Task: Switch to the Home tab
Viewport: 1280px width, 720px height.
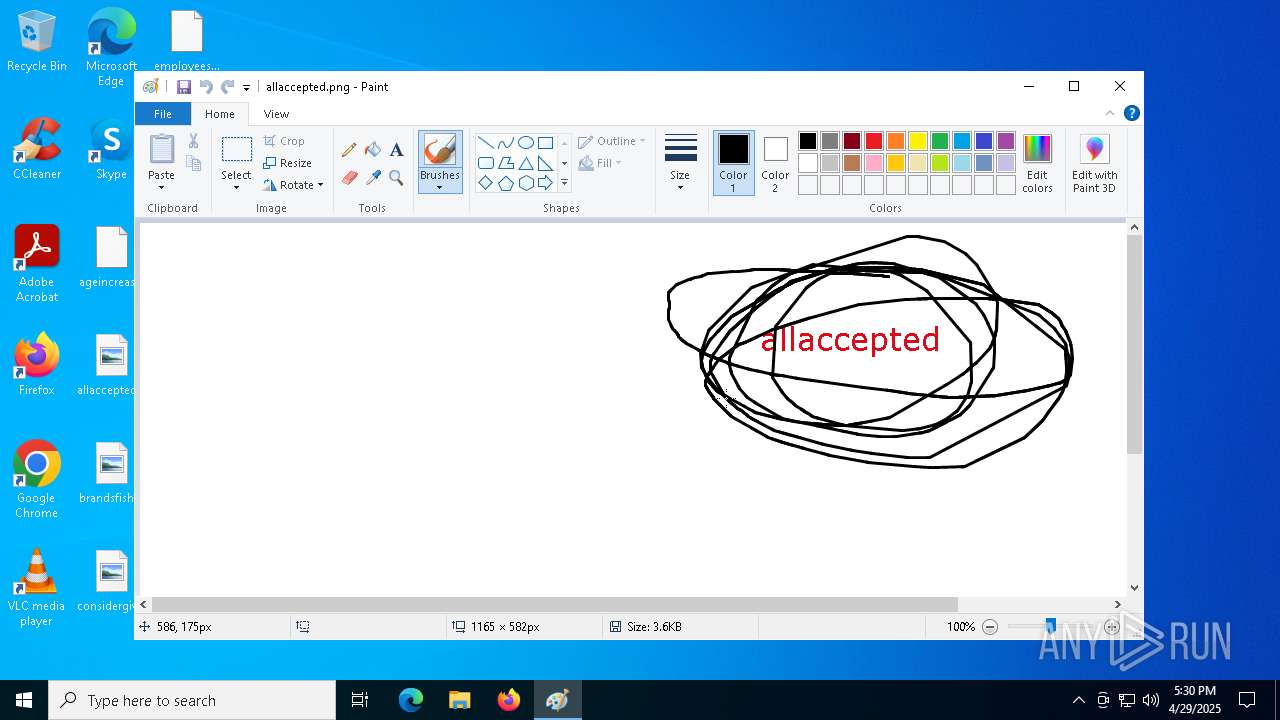Action: [220, 114]
